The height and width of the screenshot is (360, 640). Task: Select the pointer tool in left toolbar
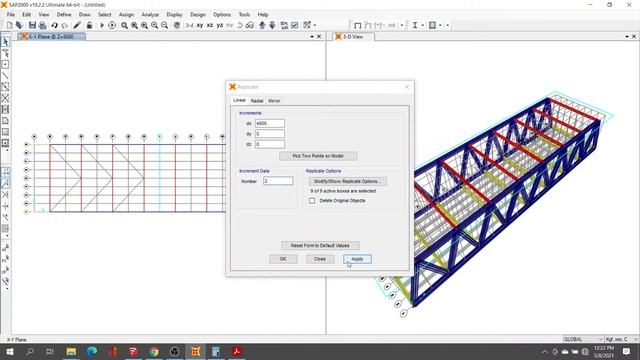click(5, 42)
